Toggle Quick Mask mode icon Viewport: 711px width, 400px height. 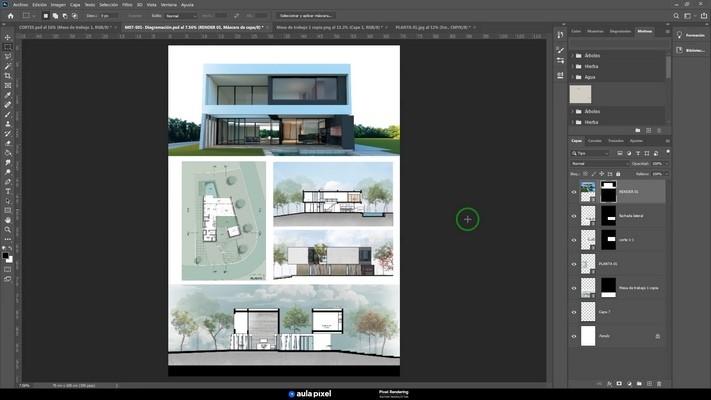[x=8, y=269]
